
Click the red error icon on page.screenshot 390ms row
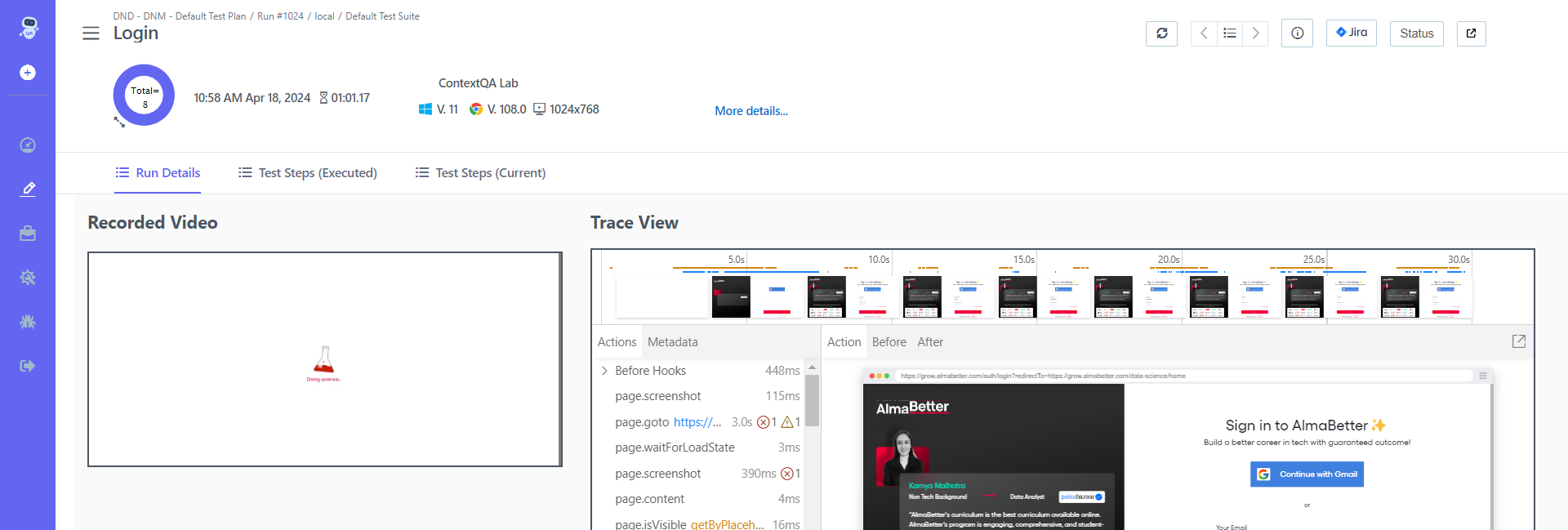pos(787,474)
